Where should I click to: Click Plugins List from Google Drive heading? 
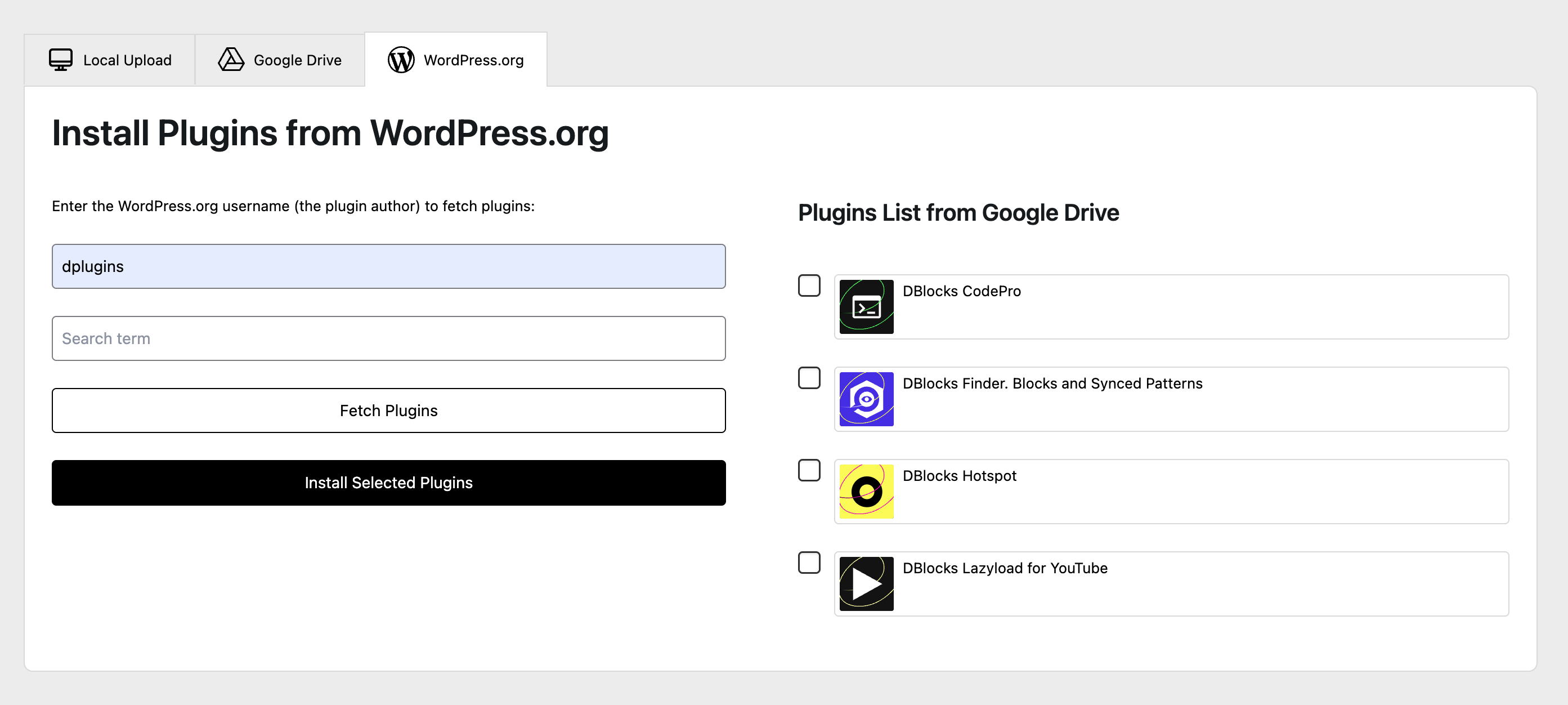[x=958, y=213]
